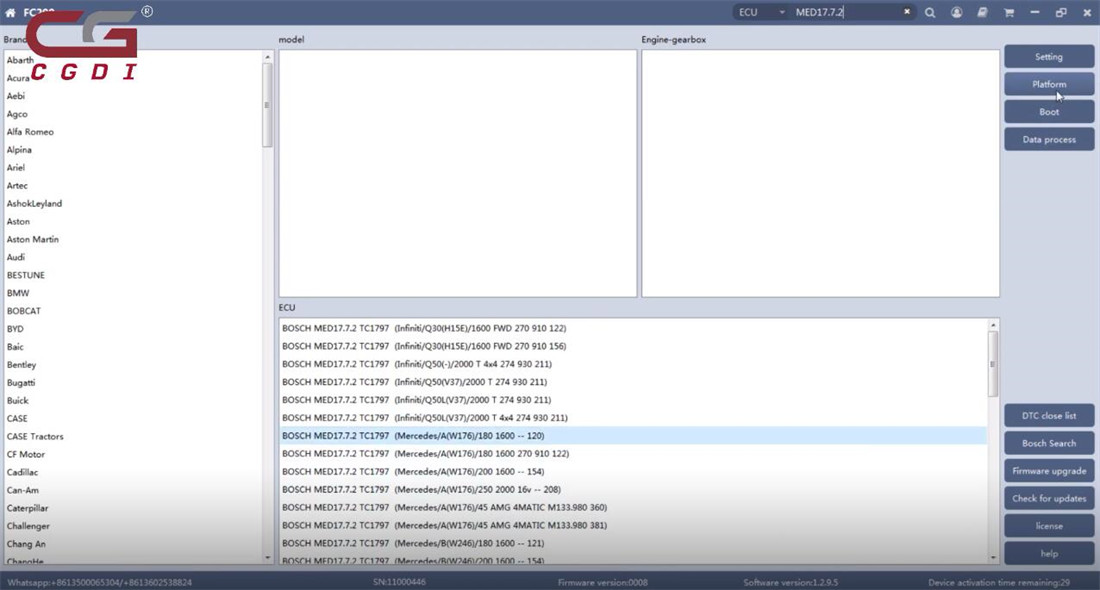Select ECU Infiniti Q50L(V37) 2000 T 4x4
Image resolution: width=1100 pixels, height=590 pixels.
pos(633,417)
